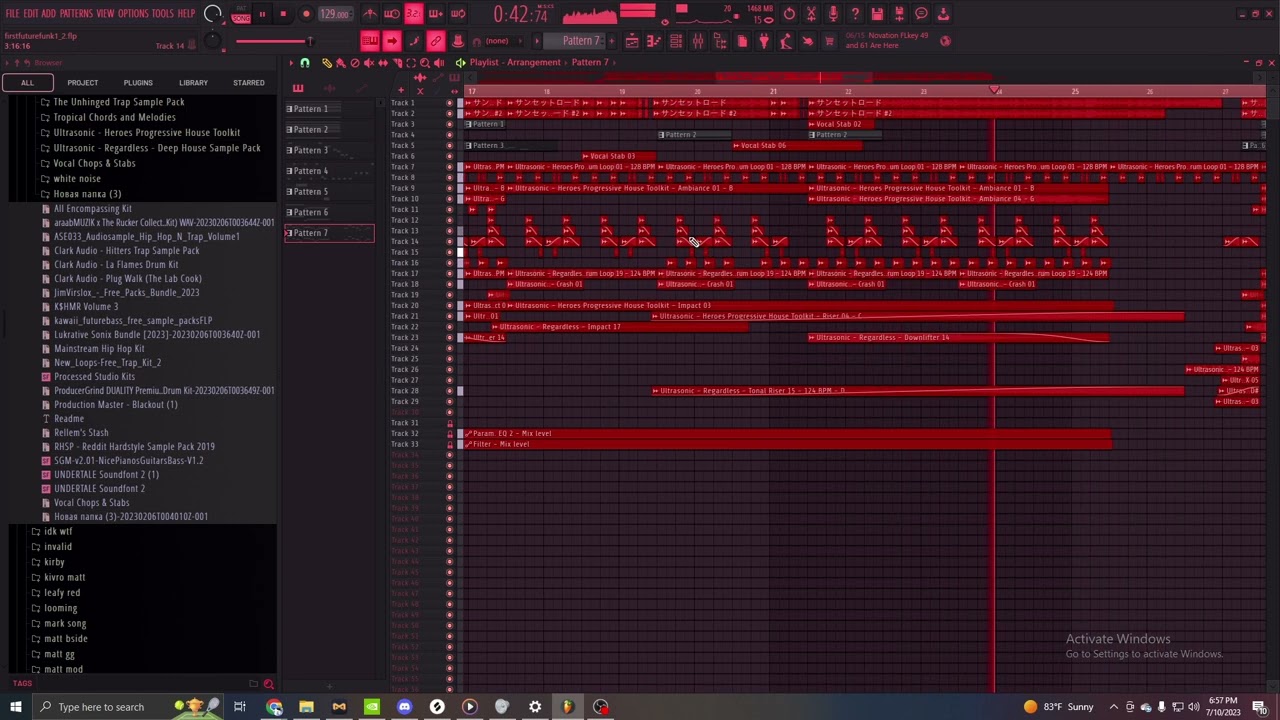
Task: Toggle PAT/SONG playback mode switch
Action: click(240, 14)
